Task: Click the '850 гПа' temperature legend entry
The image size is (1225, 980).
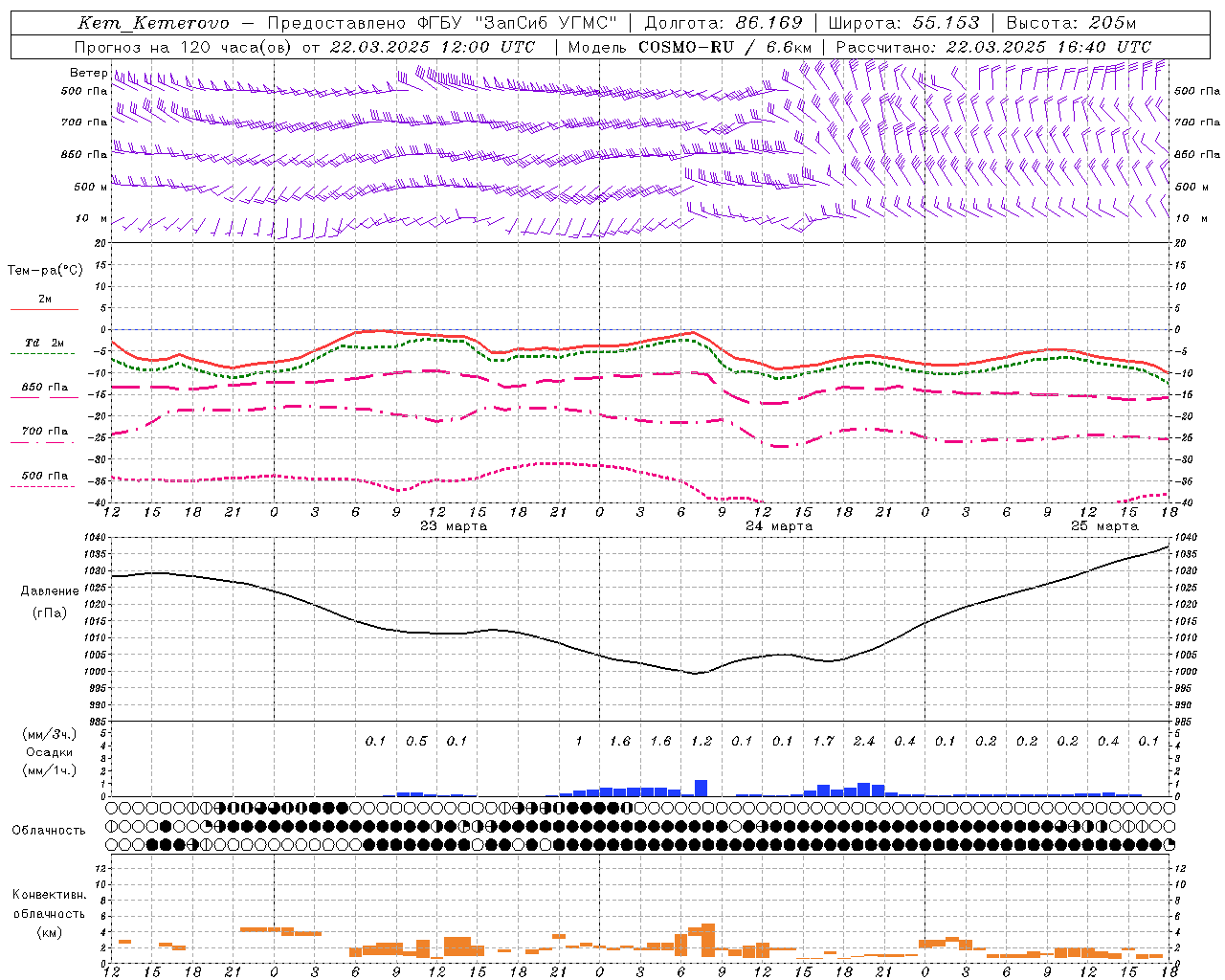Action: point(44,388)
